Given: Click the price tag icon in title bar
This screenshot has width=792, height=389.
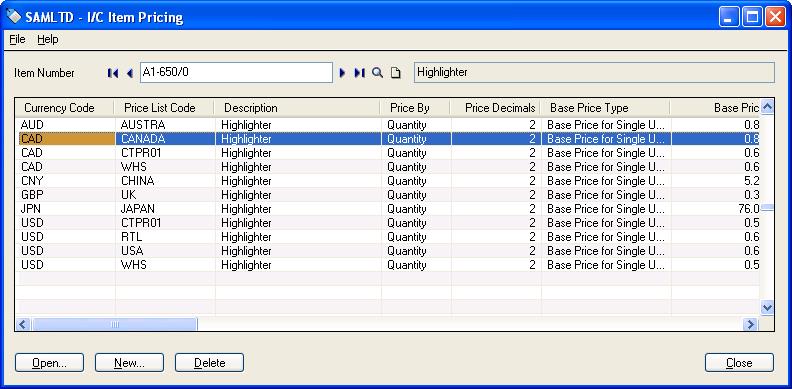Looking at the screenshot, I should 14,17.
